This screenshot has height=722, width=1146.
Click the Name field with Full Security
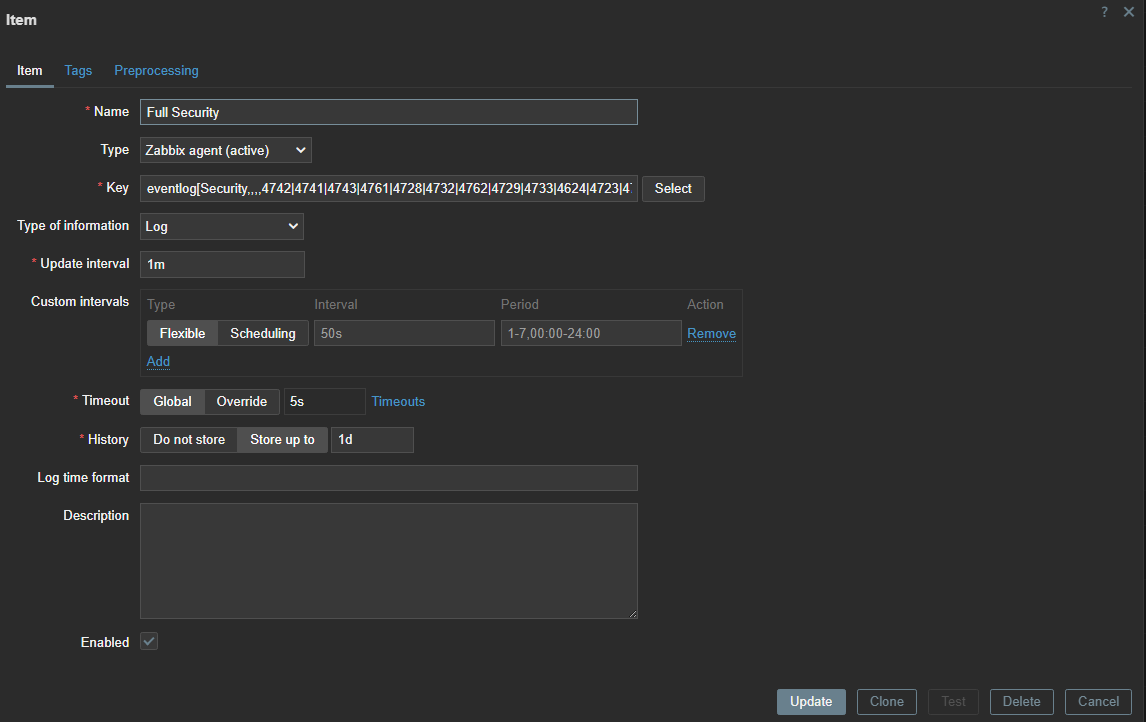point(389,112)
